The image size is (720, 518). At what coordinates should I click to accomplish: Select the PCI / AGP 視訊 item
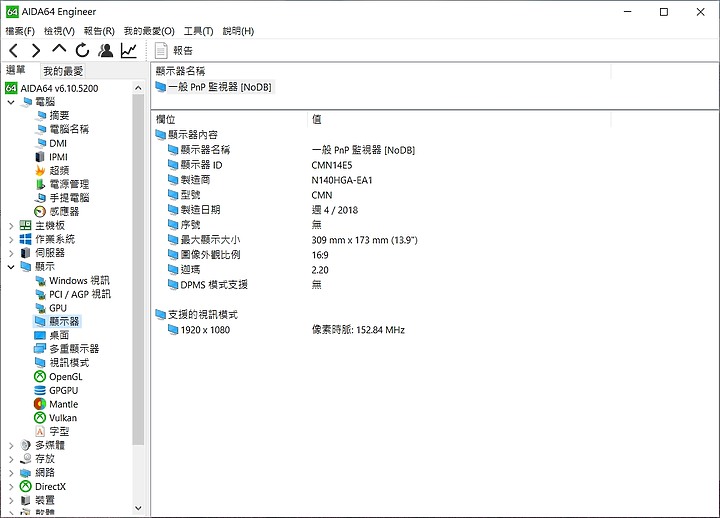80,294
